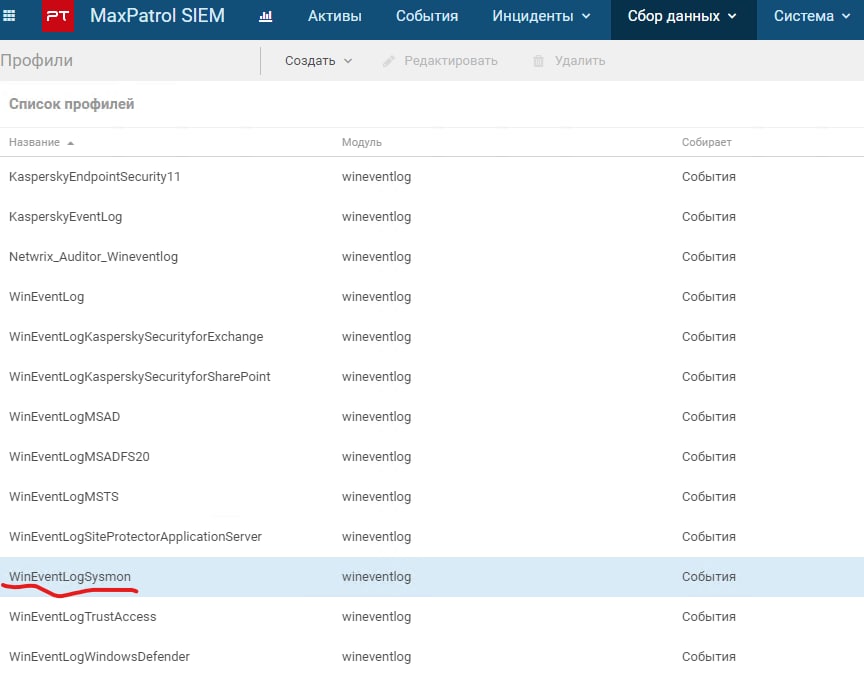Select the WinEventLog profile row
The height and width of the screenshot is (693, 864).
pyautogui.click(x=432, y=297)
